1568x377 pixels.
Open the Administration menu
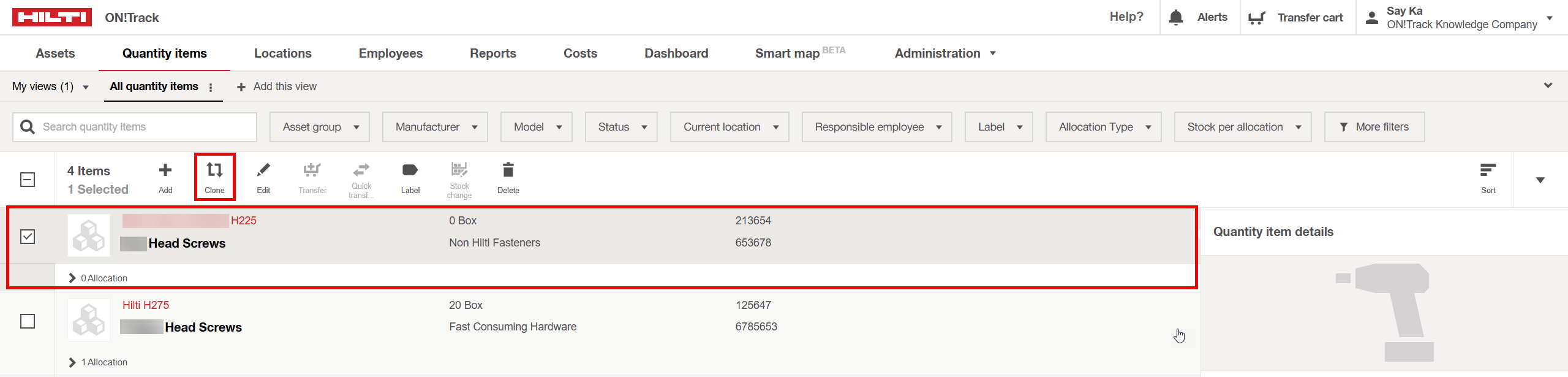point(944,53)
